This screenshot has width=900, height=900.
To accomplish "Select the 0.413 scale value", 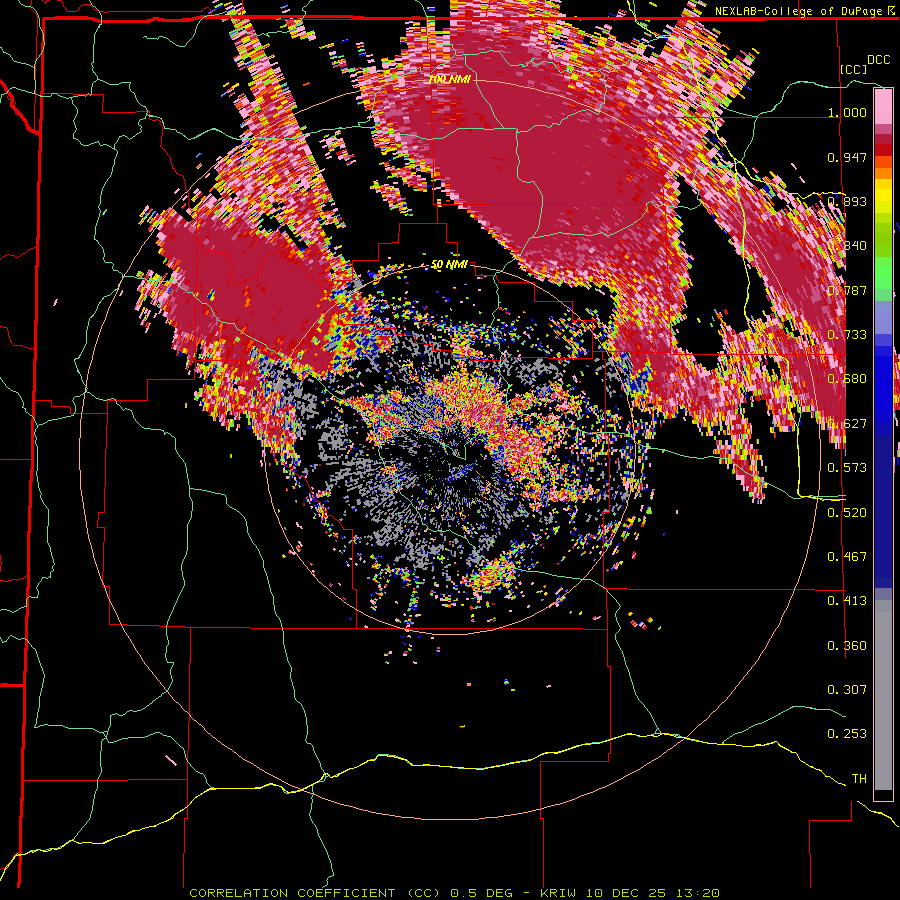I will pyautogui.click(x=847, y=601).
